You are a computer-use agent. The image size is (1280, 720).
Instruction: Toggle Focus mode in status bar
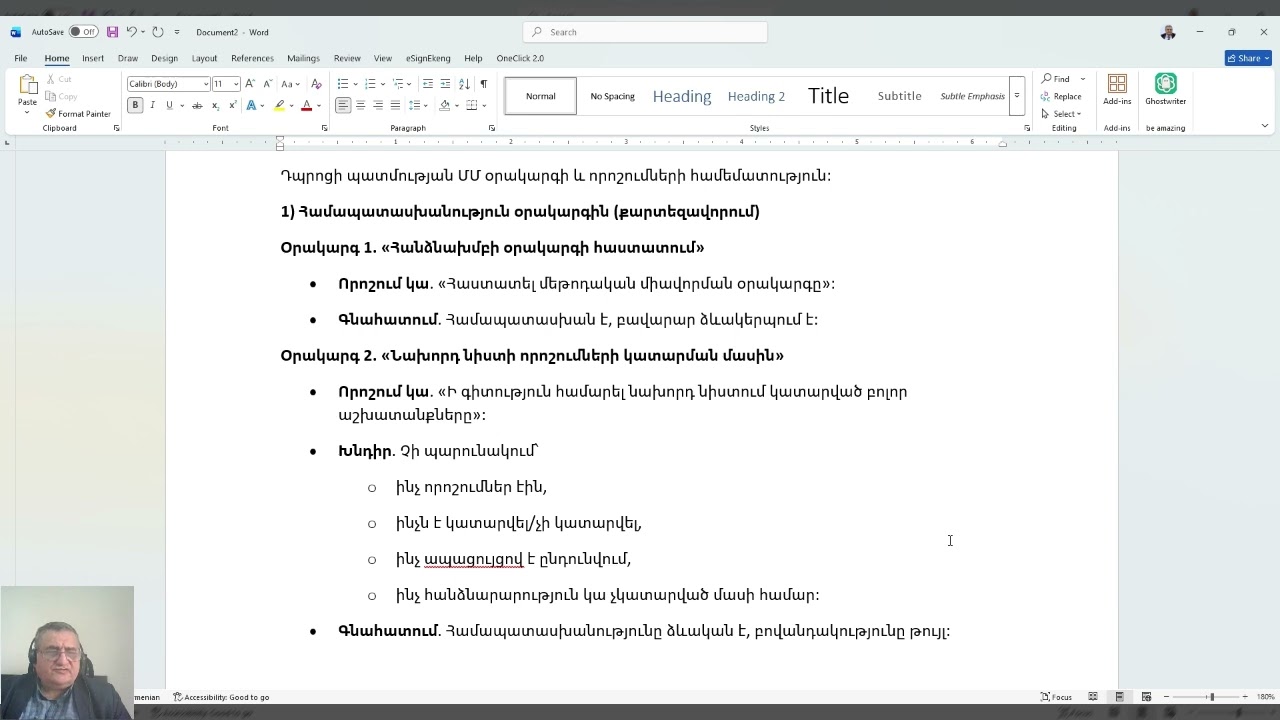1056,697
